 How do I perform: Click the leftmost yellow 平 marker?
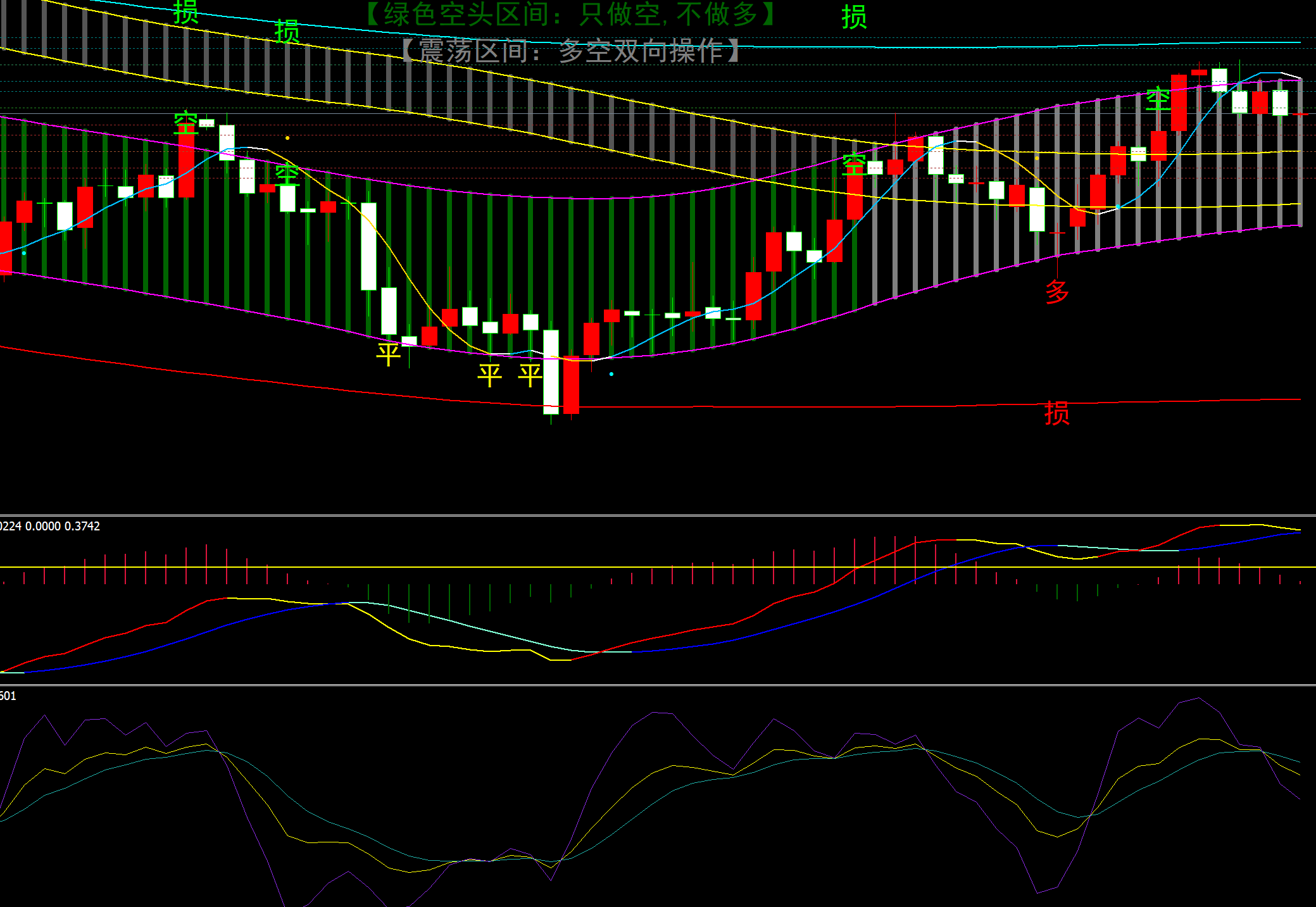coord(388,354)
